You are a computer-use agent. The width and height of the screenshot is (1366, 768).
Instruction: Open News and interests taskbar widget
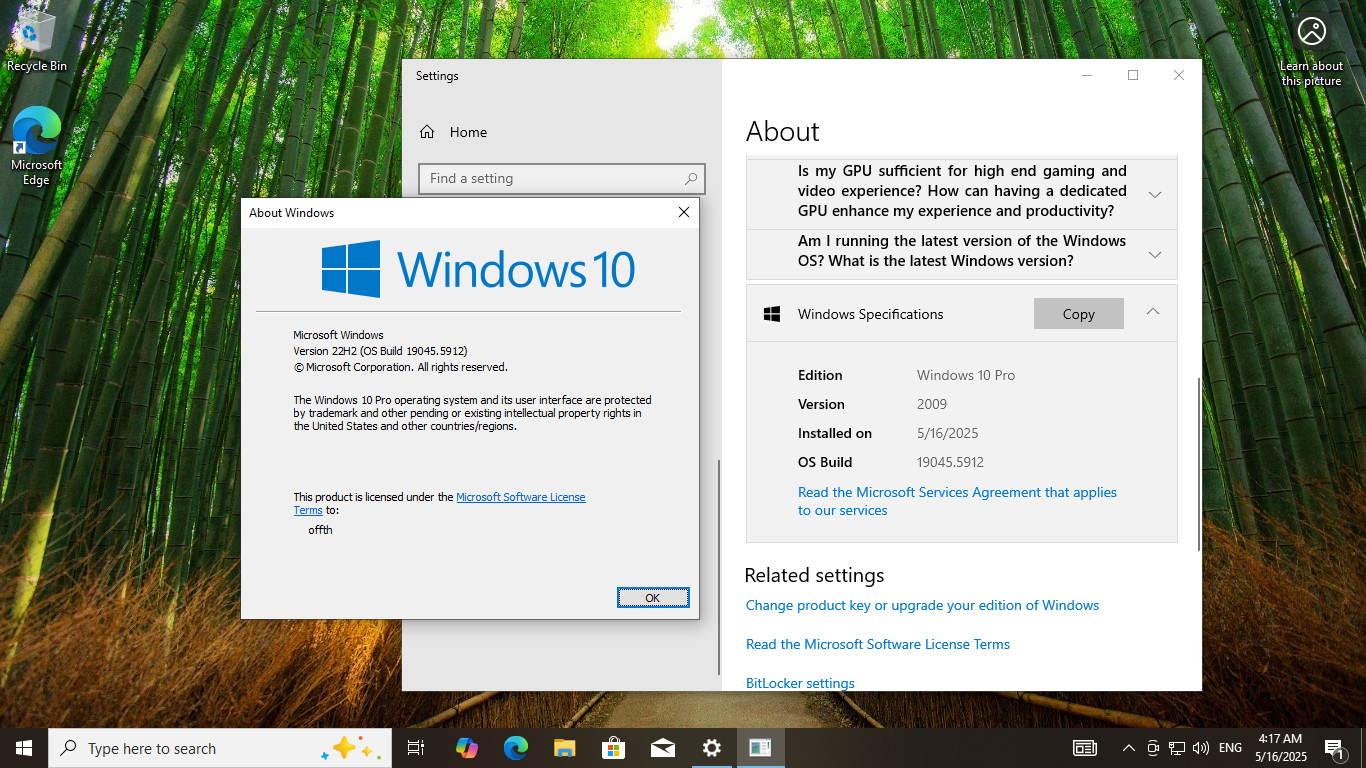pyautogui.click(x=1084, y=748)
